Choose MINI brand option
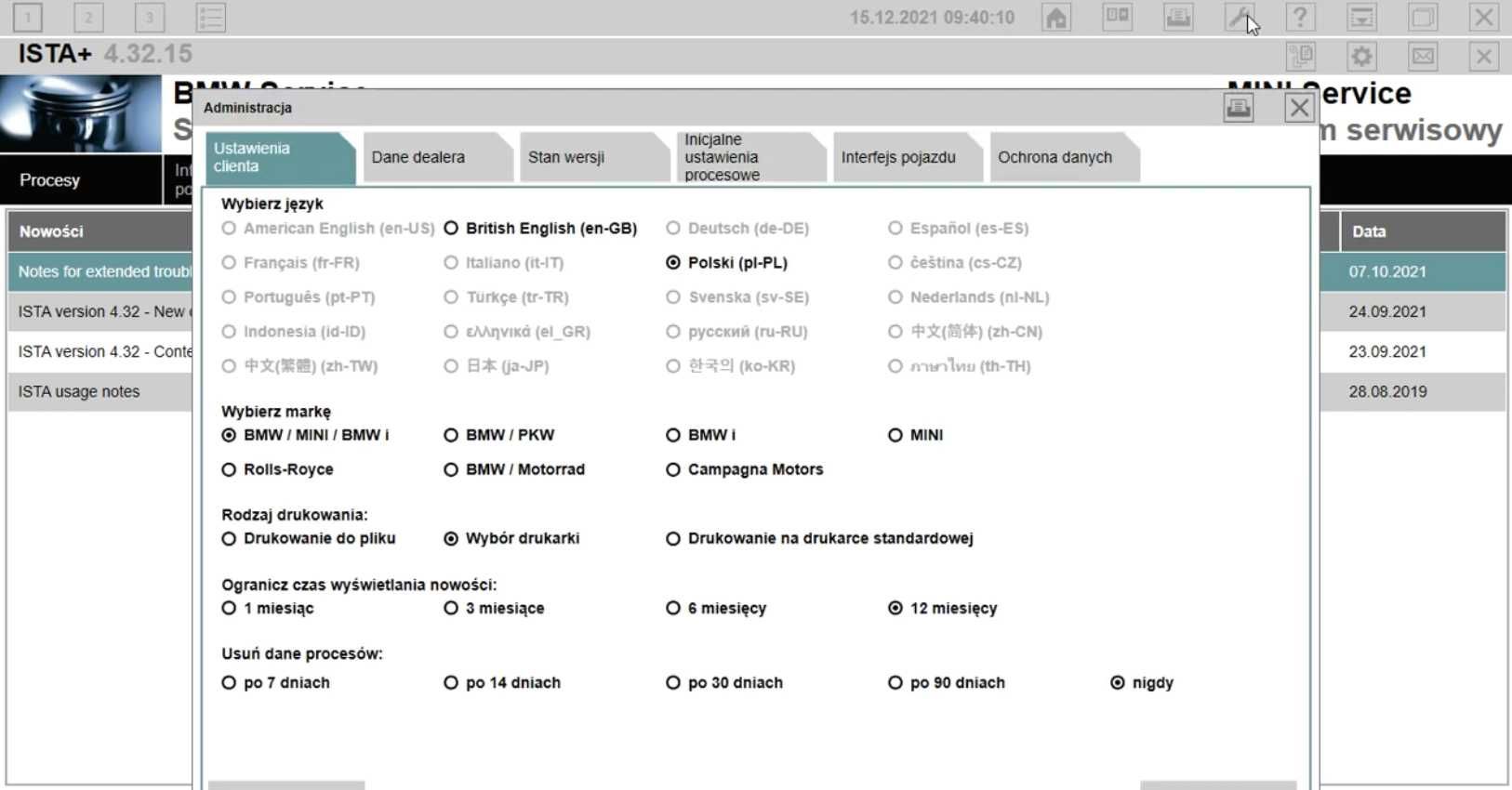The image size is (1512, 790). click(916, 435)
